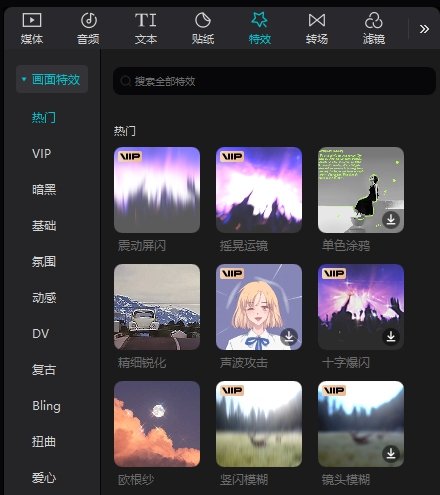Open the 贴纸 stickers icon
The height and width of the screenshot is (495, 440).
click(203, 20)
